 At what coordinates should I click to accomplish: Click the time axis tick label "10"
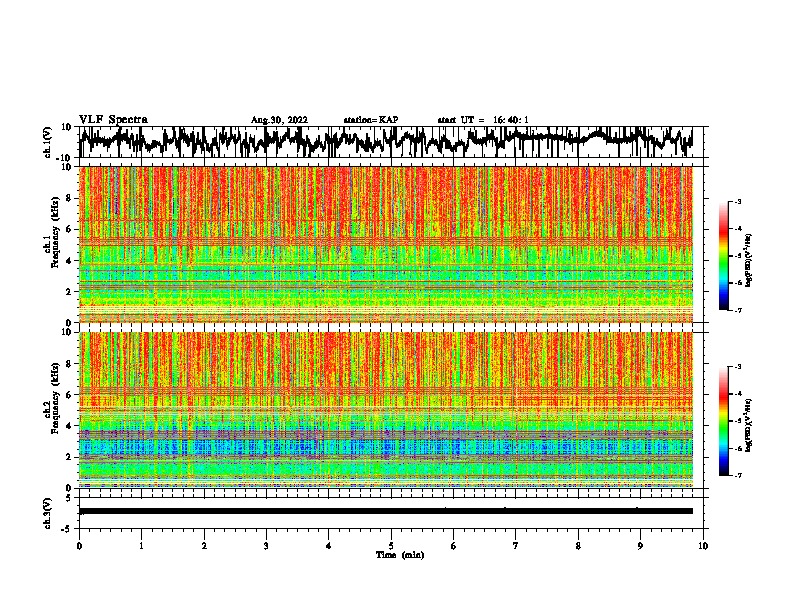coord(703,546)
